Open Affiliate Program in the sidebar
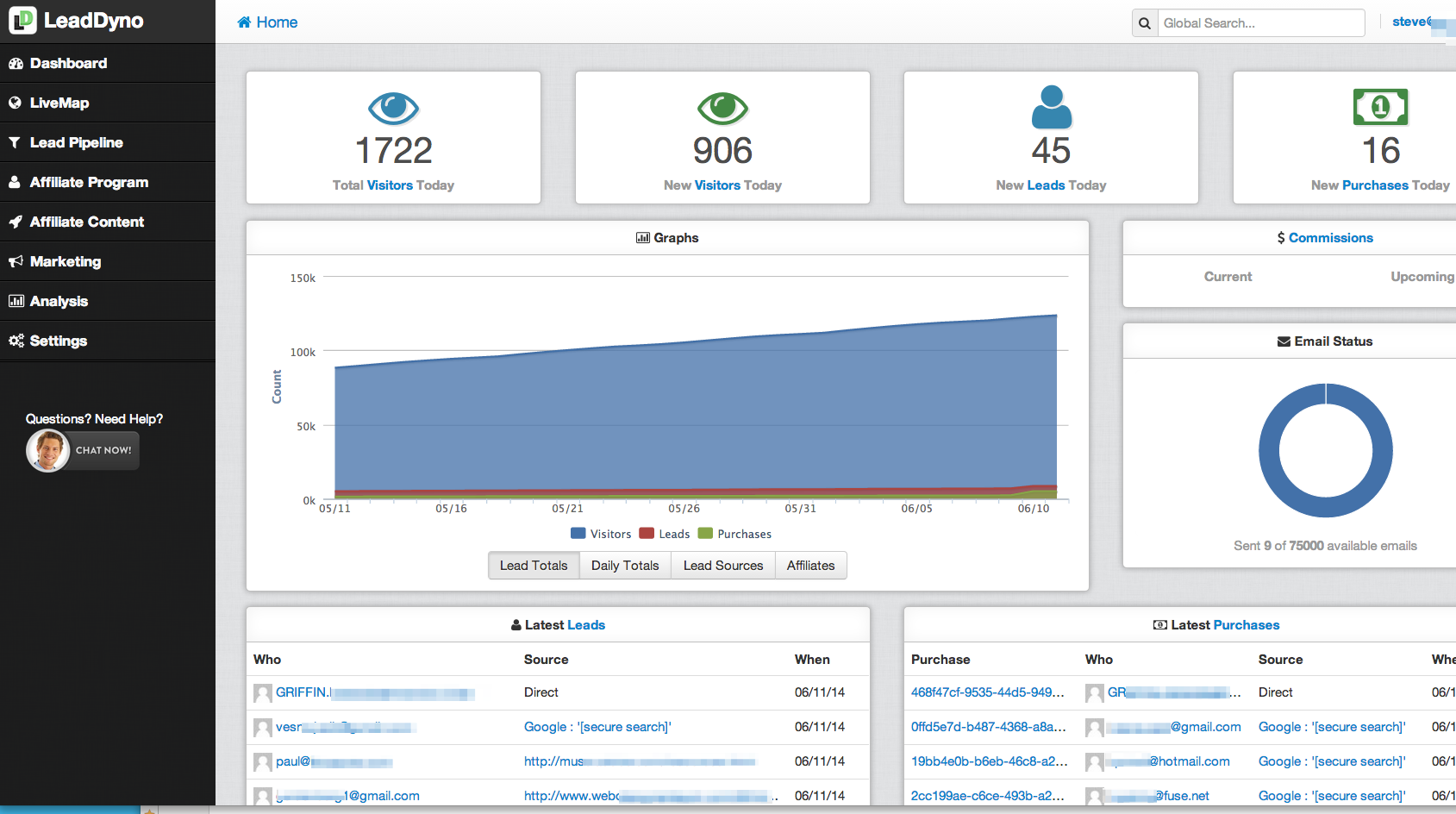This screenshot has height=814, width=1456. click(x=89, y=182)
